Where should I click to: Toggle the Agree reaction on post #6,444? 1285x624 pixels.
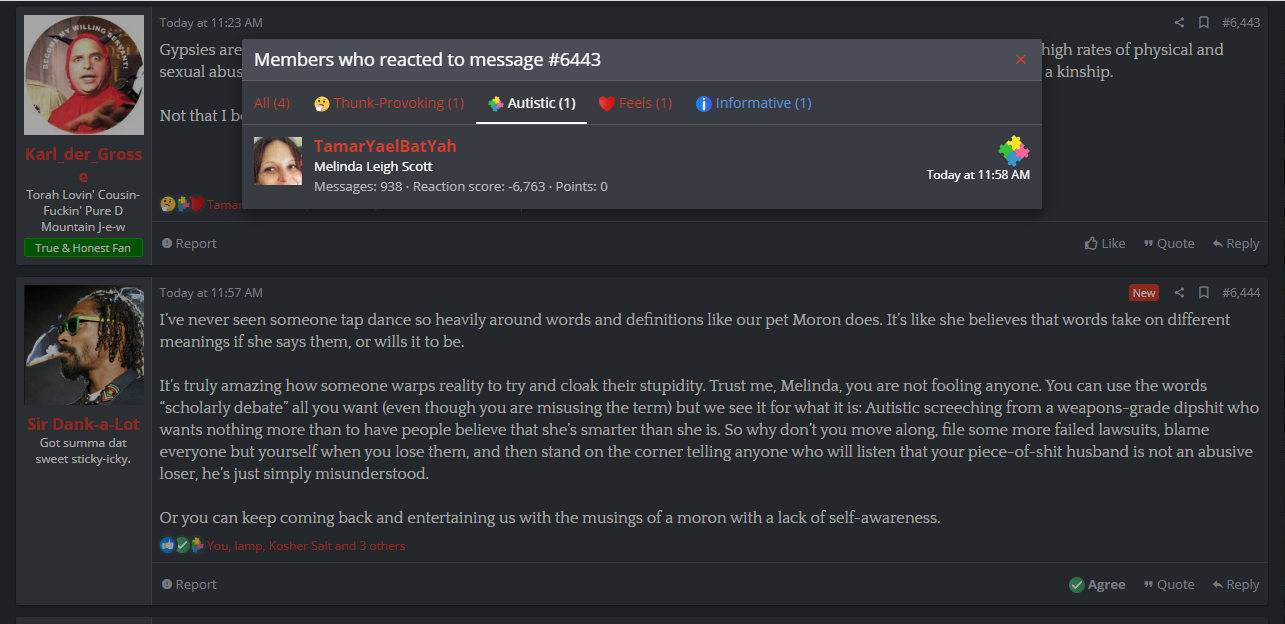(x=1097, y=584)
